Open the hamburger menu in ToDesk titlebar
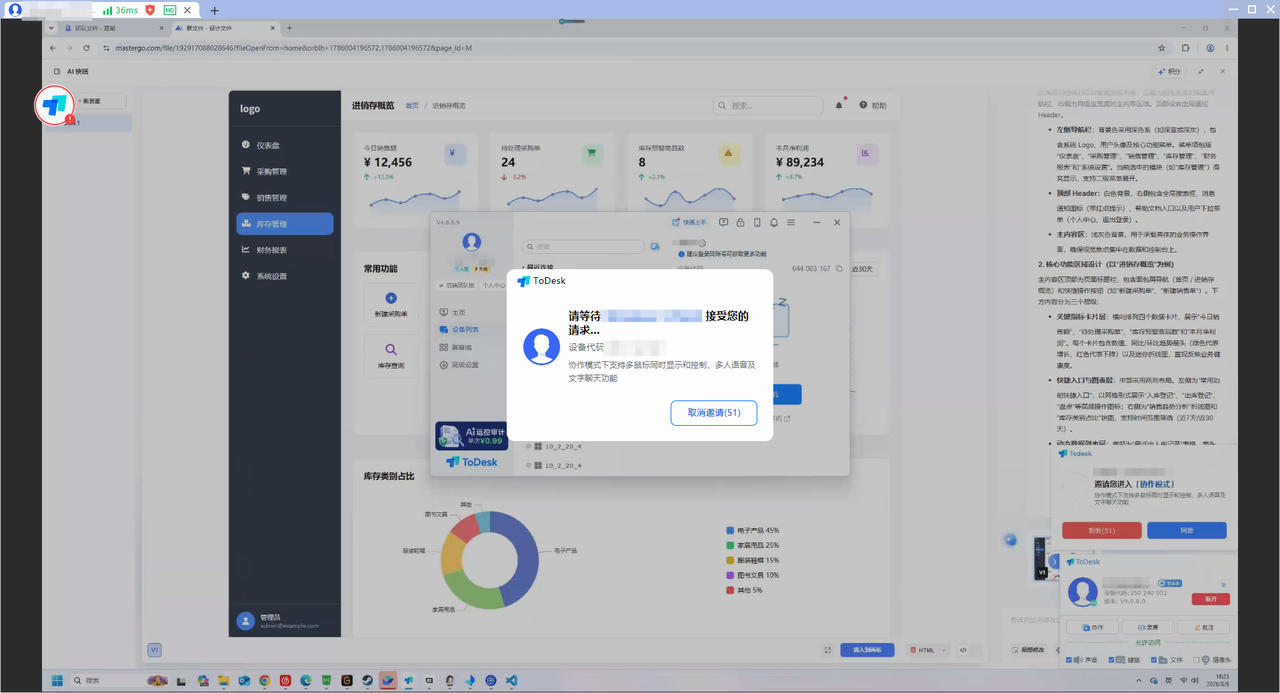 (791, 222)
